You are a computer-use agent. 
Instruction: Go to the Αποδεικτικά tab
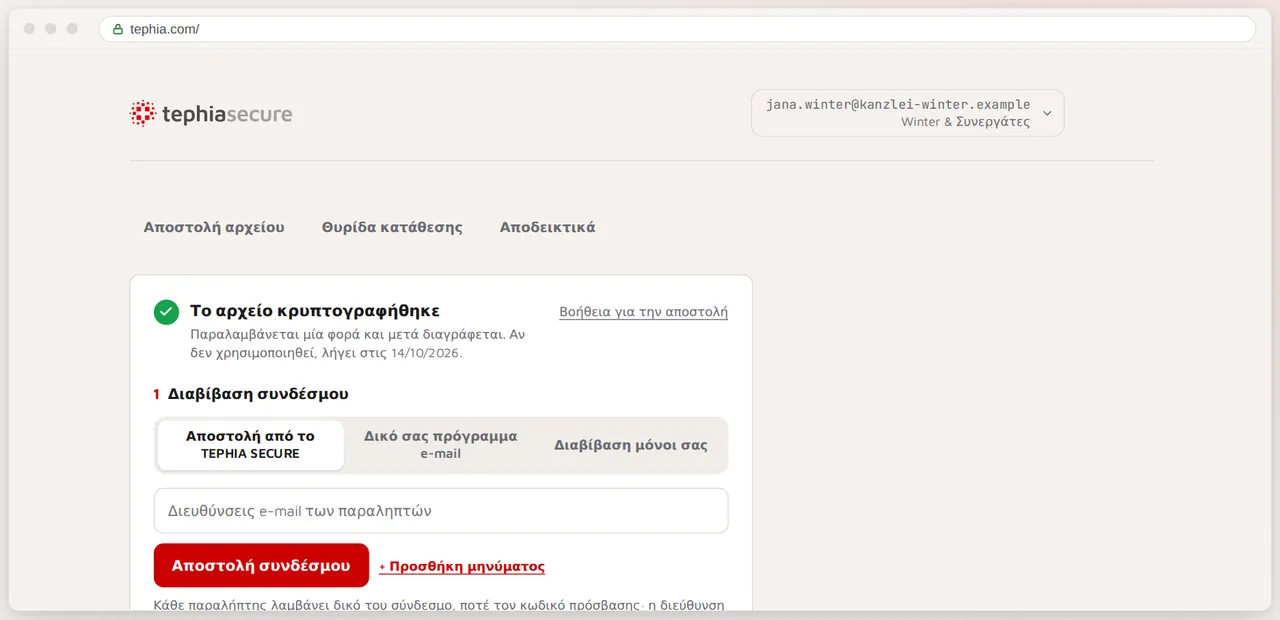pyautogui.click(x=547, y=227)
